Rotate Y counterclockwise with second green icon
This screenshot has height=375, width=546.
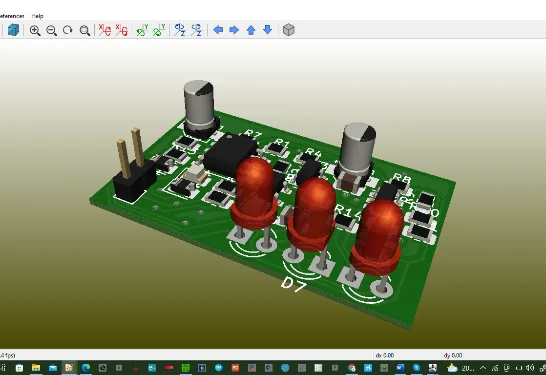point(159,30)
